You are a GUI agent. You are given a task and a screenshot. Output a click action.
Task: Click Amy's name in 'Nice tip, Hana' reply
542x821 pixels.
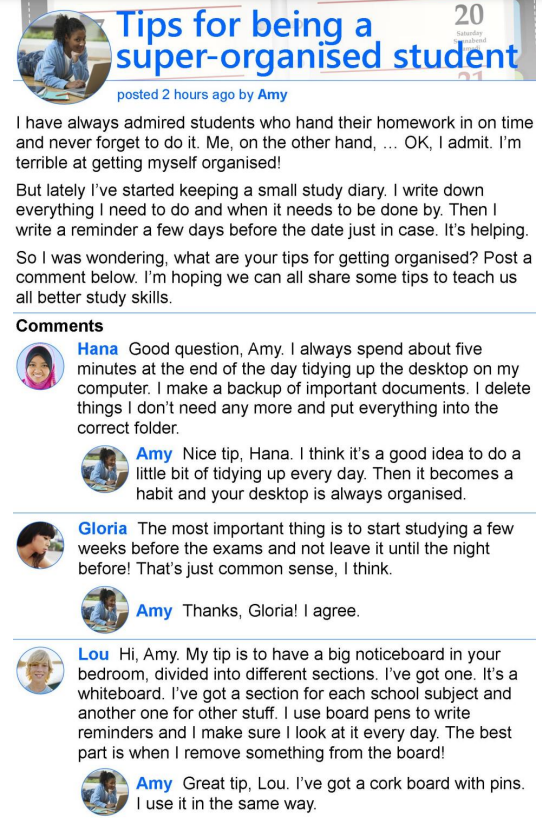point(154,454)
